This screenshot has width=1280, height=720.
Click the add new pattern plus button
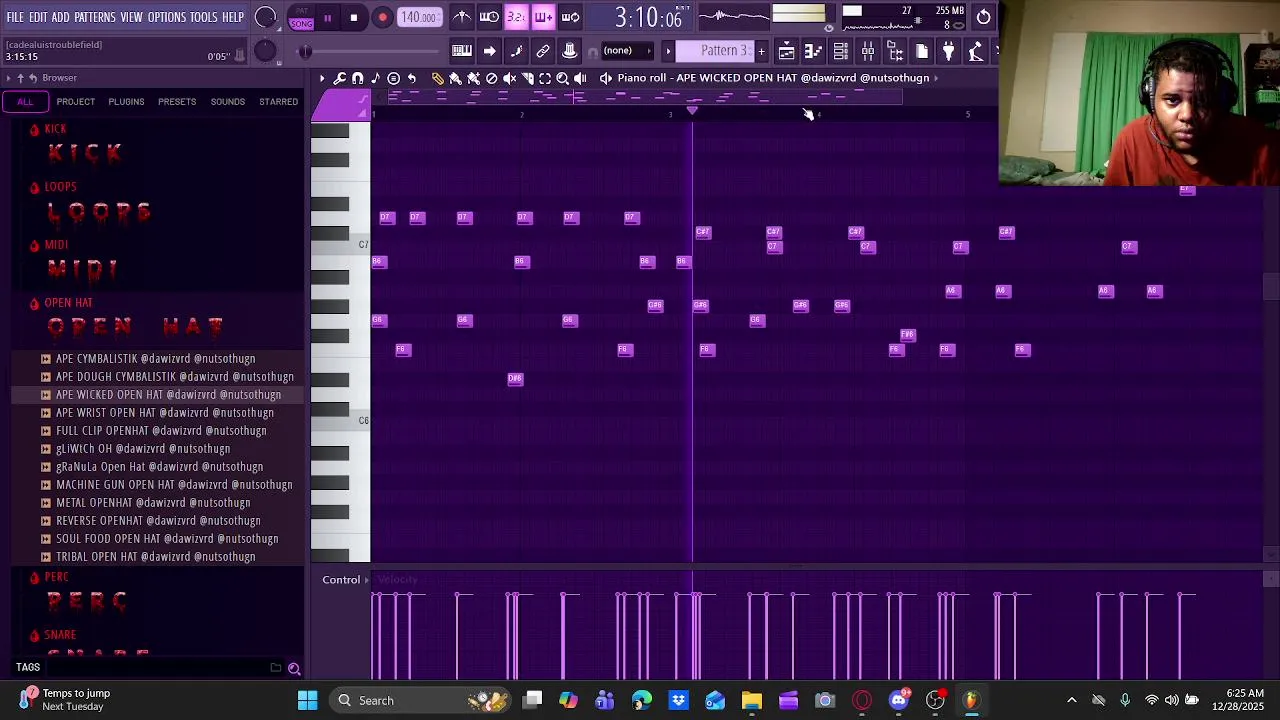(761, 51)
